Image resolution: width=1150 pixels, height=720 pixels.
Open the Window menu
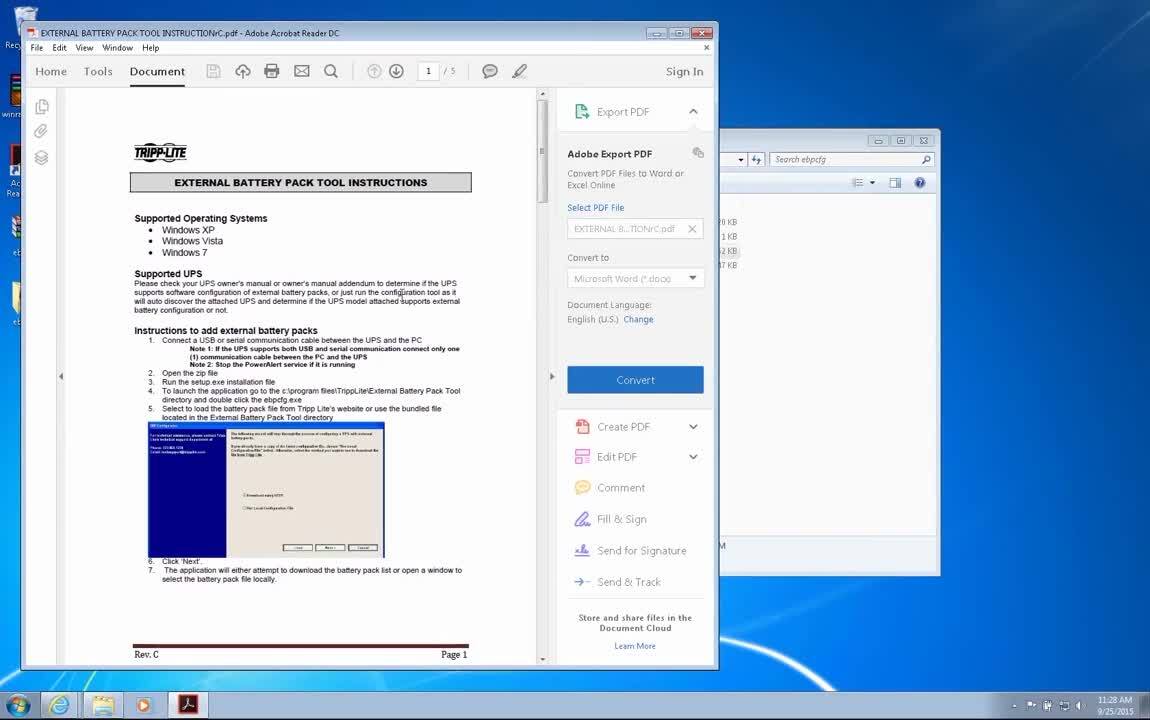(x=117, y=48)
